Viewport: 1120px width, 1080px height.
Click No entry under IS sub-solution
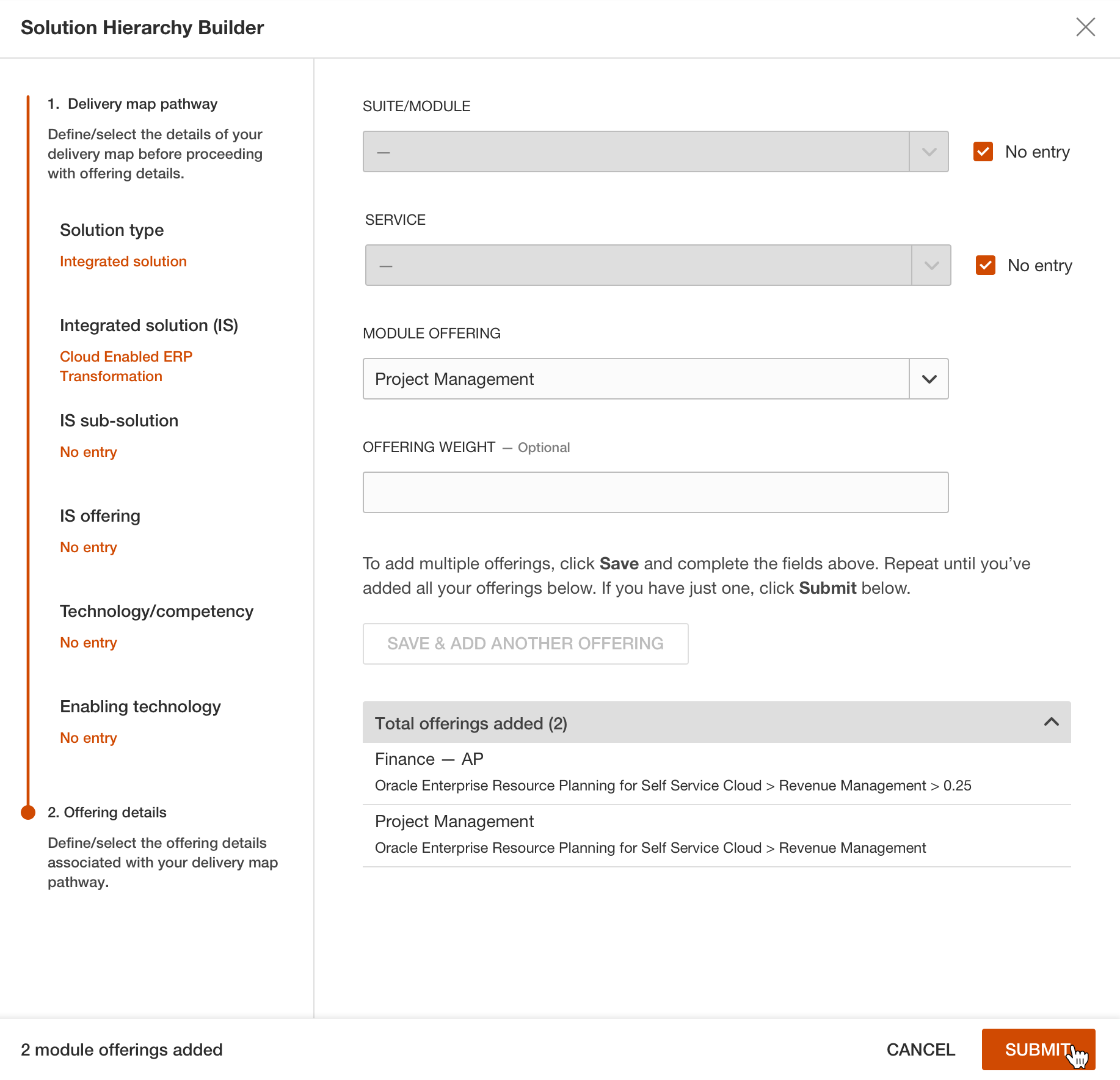pos(89,452)
